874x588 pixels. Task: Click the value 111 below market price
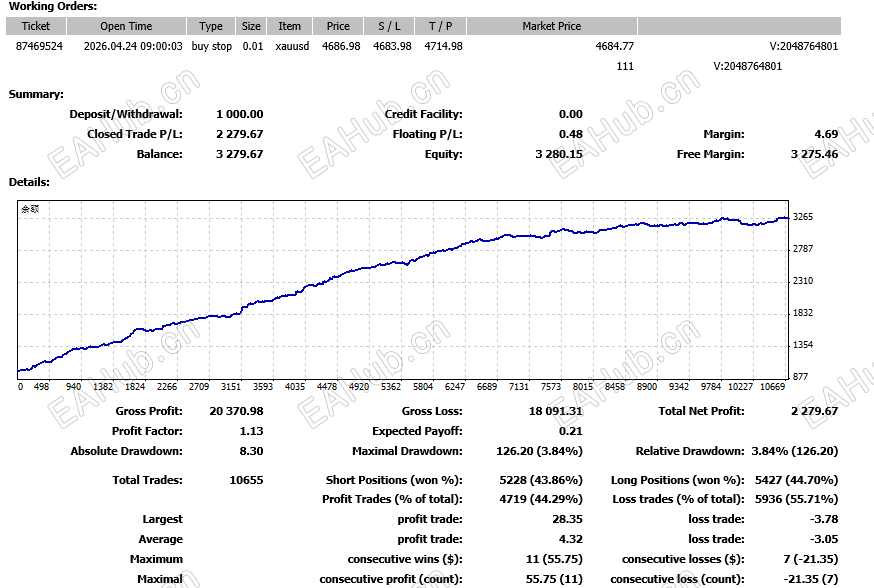[625, 66]
